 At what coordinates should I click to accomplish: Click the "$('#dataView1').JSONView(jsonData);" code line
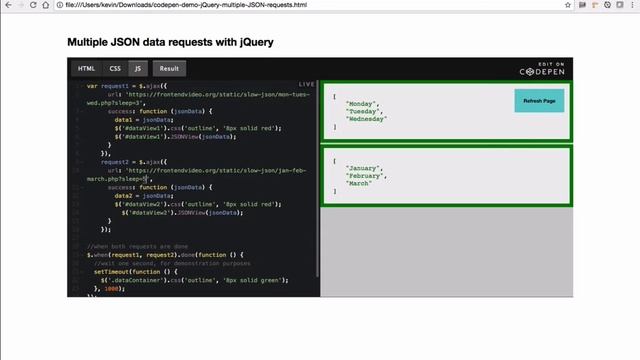[x=176, y=137]
